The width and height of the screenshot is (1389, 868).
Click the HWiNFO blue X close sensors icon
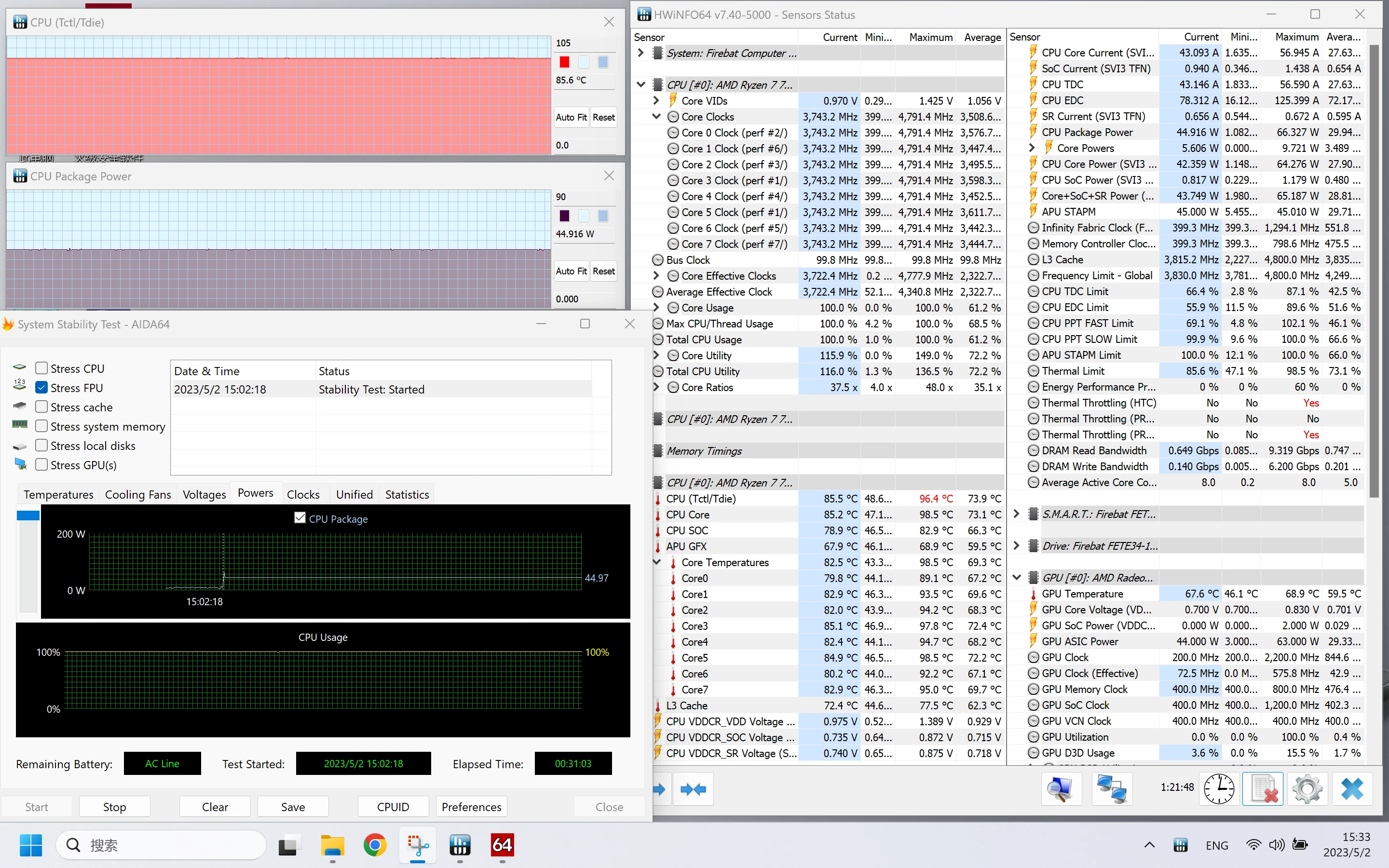pos(1352,788)
